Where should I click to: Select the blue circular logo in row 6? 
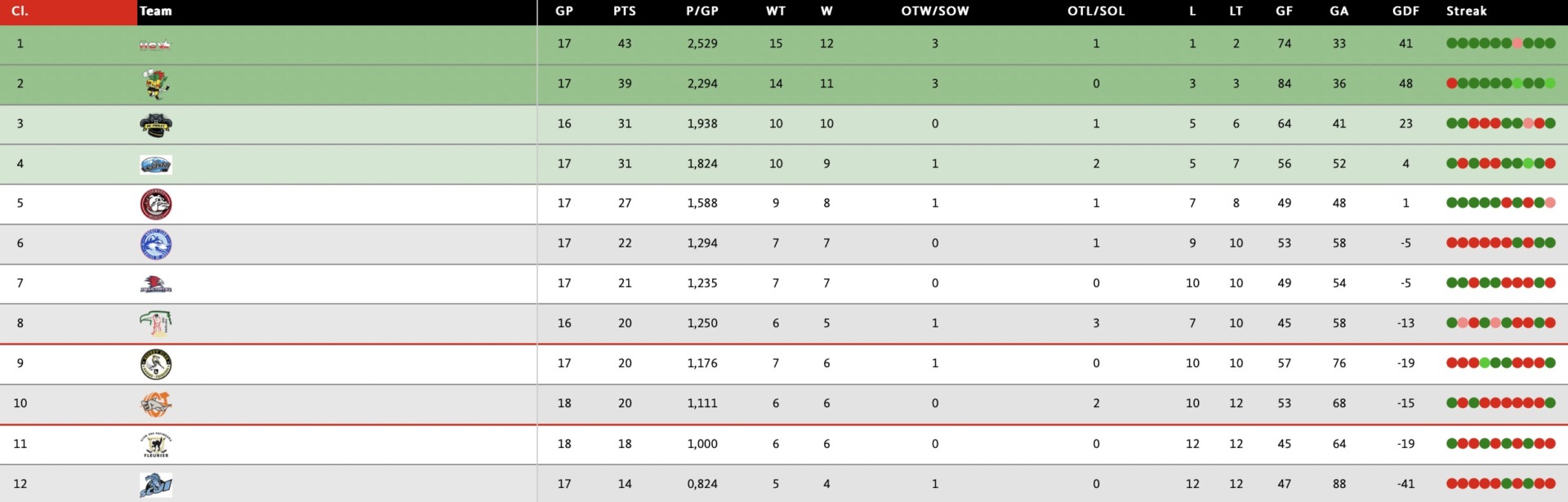[x=156, y=244]
